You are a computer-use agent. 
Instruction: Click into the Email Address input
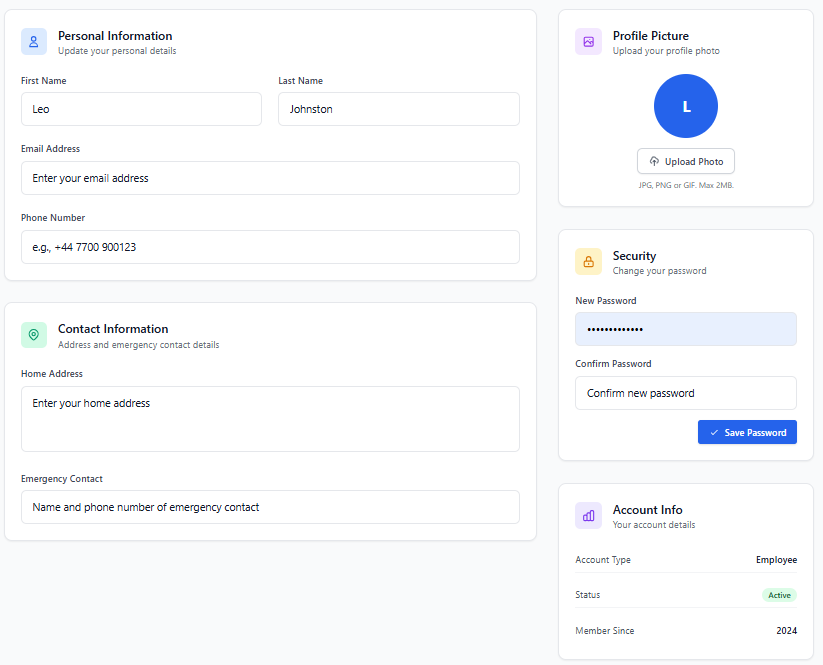[x=270, y=178]
